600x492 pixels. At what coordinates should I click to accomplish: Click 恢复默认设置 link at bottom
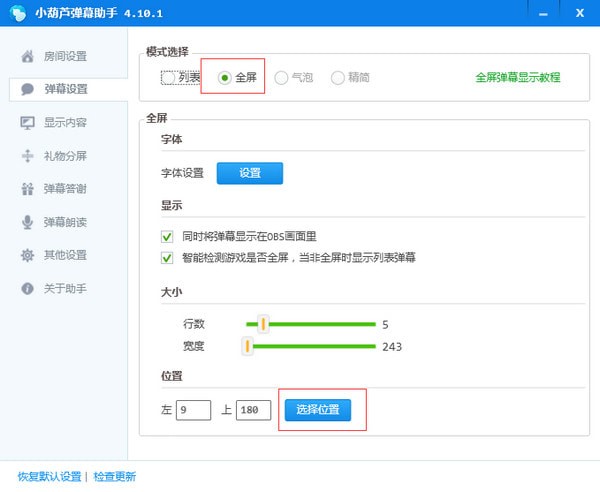click(48, 477)
